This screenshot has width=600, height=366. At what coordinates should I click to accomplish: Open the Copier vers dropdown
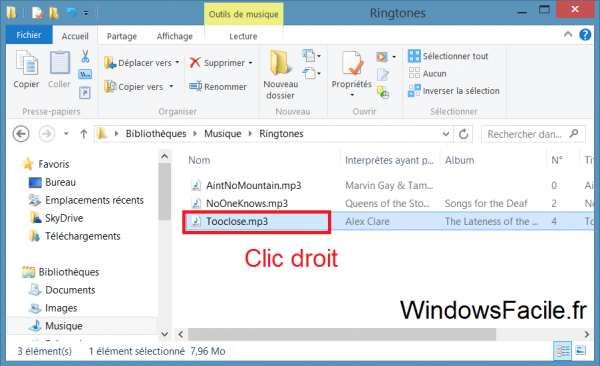pos(171,87)
